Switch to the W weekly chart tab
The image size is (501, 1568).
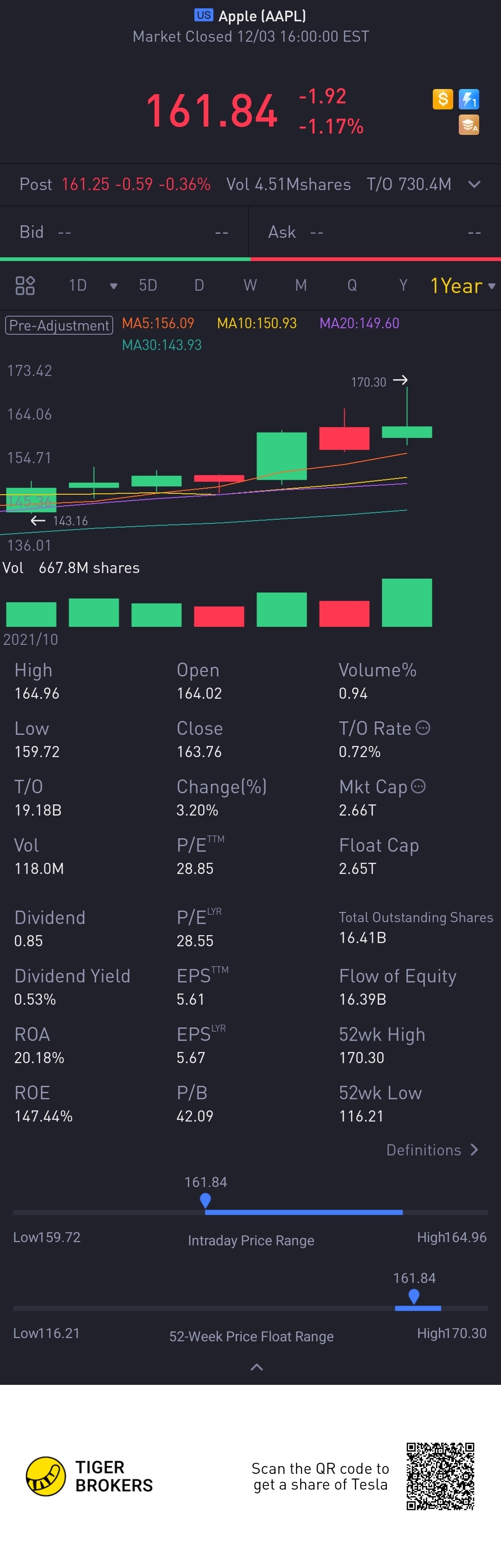click(x=250, y=286)
